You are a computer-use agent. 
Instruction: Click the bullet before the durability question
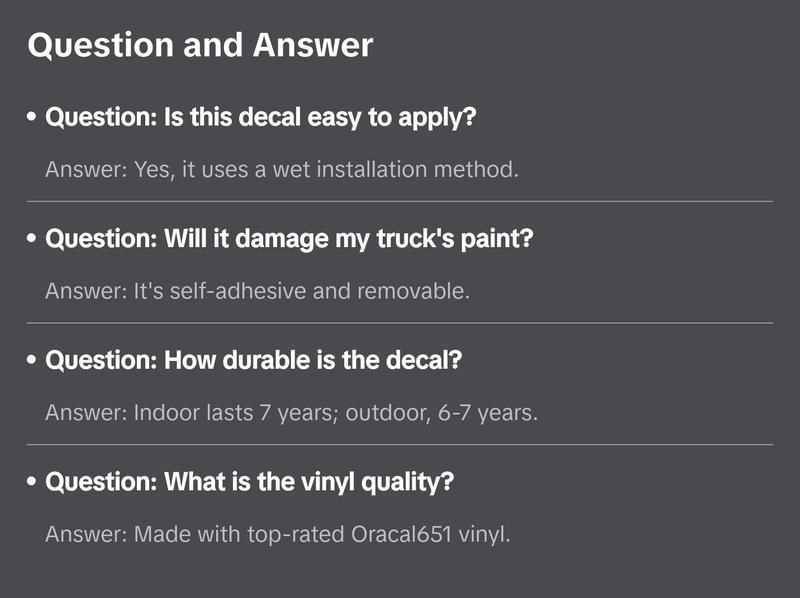(33, 361)
